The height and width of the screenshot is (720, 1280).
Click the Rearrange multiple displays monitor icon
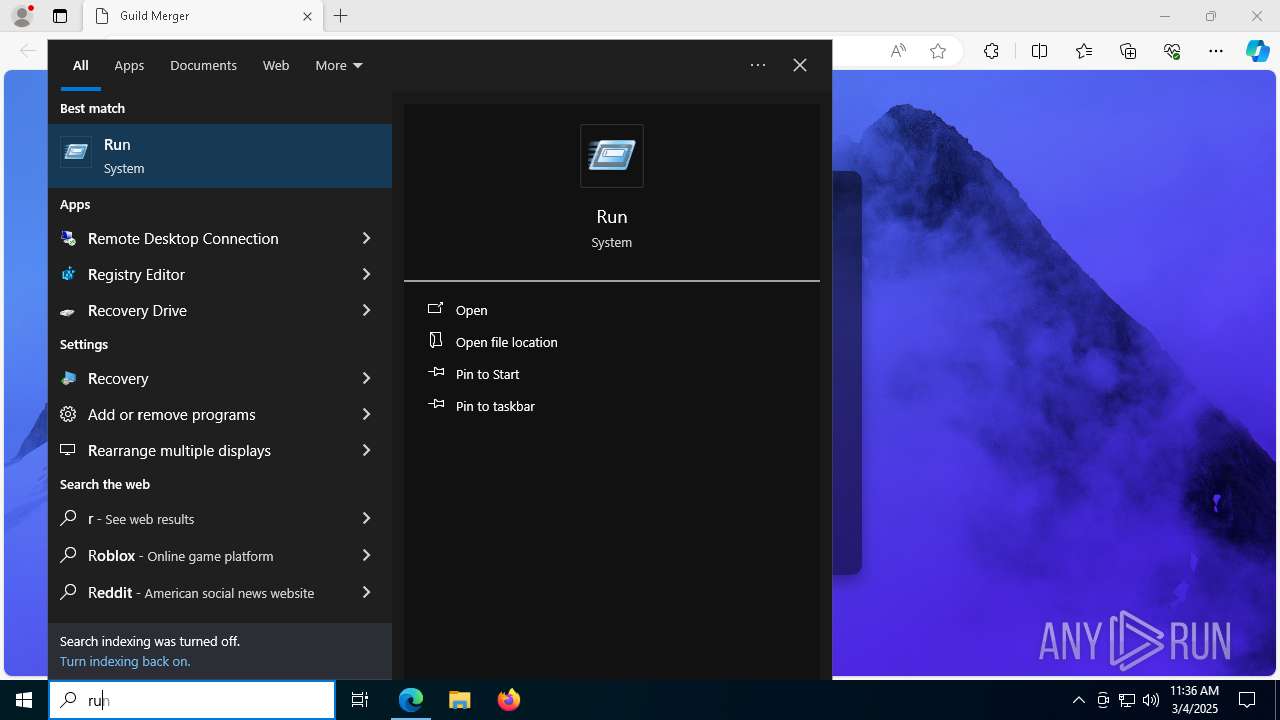(x=68, y=450)
